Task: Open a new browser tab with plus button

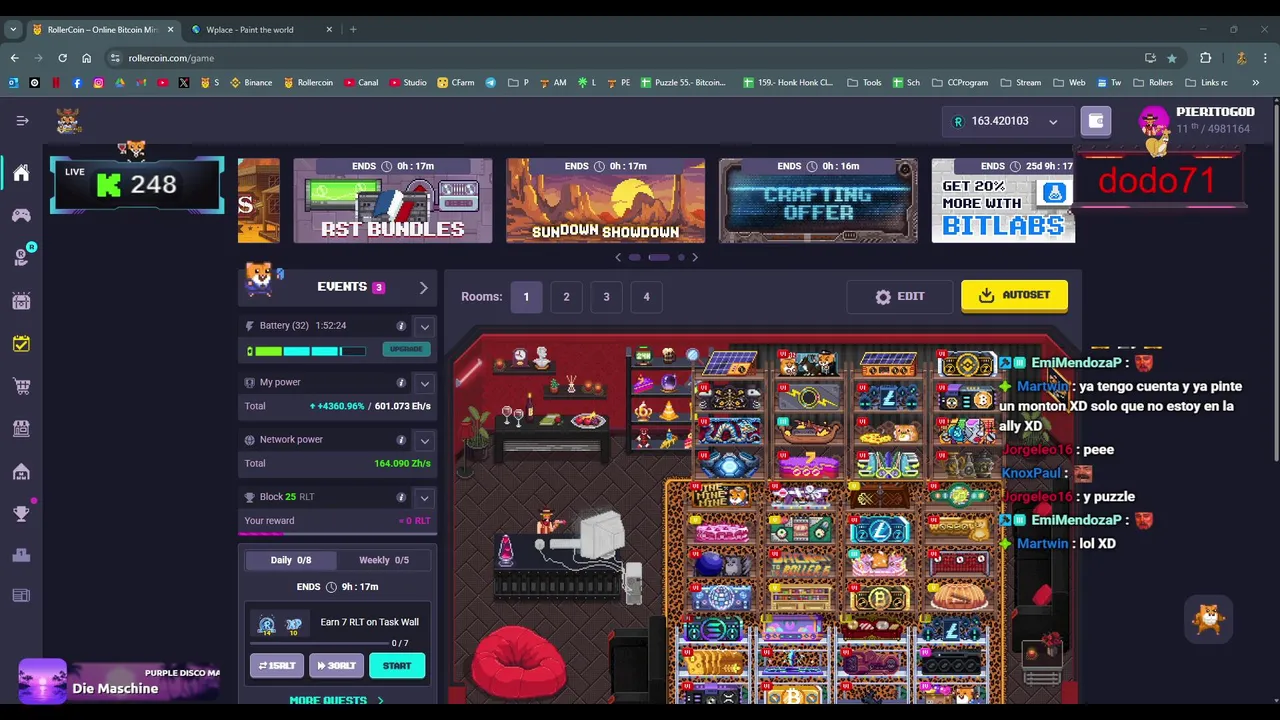Action: (x=353, y=30)
